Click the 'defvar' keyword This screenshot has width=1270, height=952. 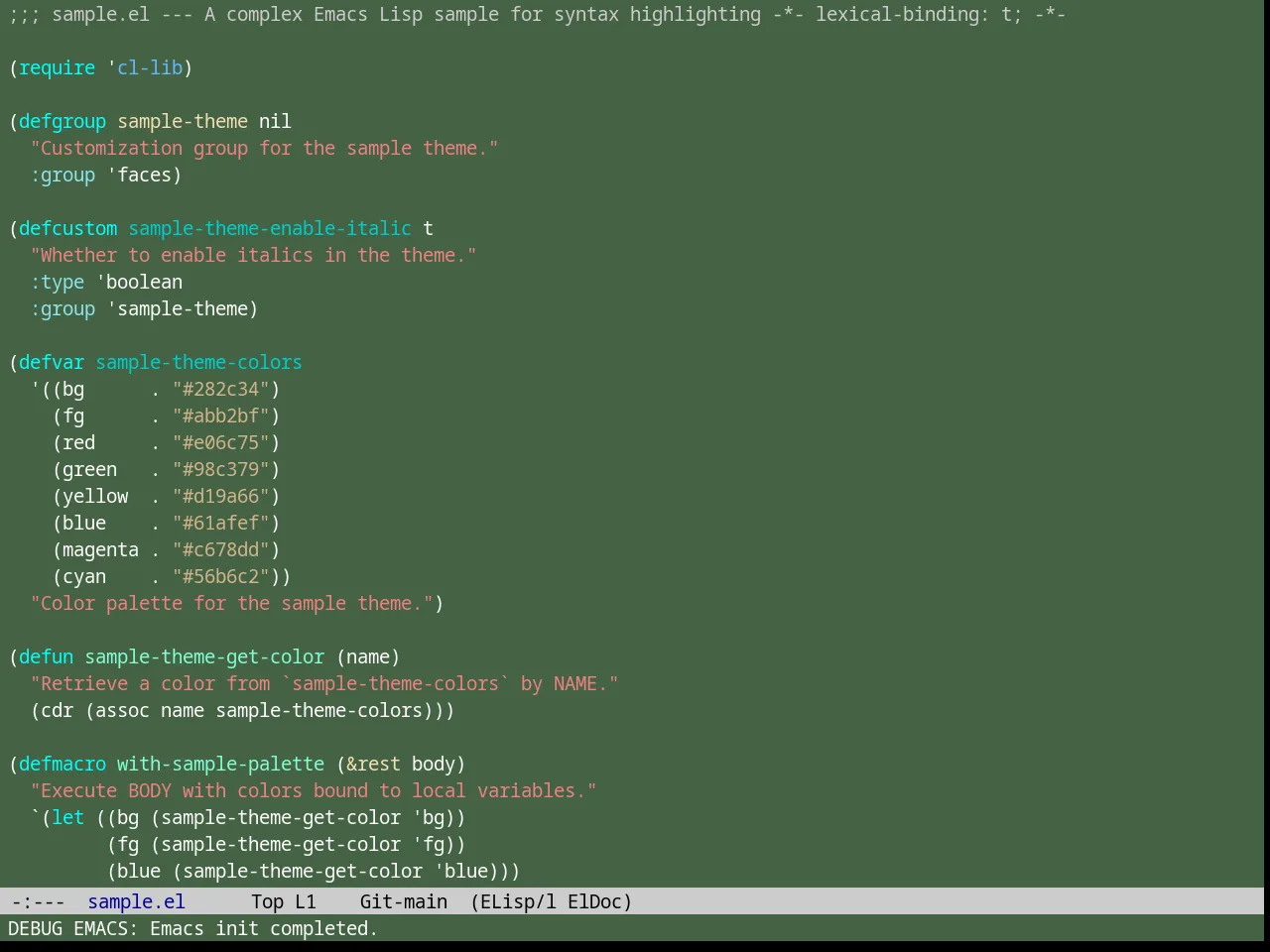(52, 362)
